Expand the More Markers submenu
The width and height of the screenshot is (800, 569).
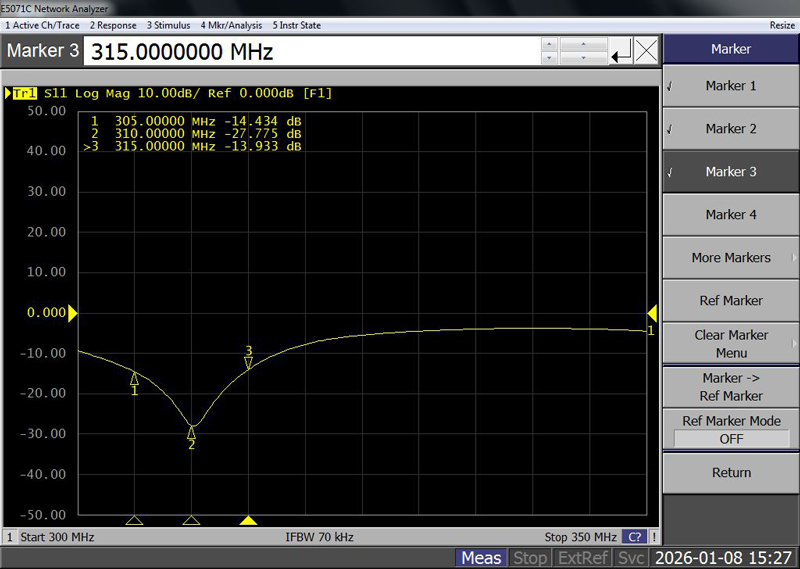click(x=731, y=258)
